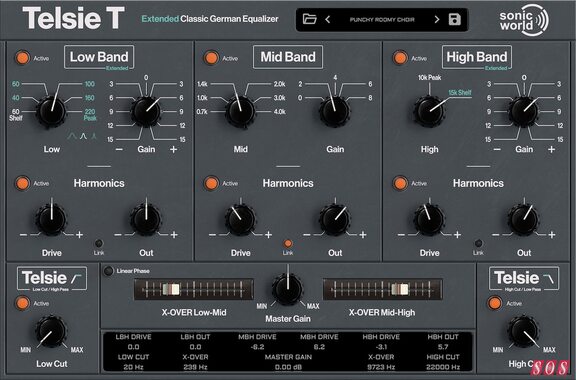Click the X-OVER 9723 Hz readout
Screen dimensions: 576x380
point(381,362)
